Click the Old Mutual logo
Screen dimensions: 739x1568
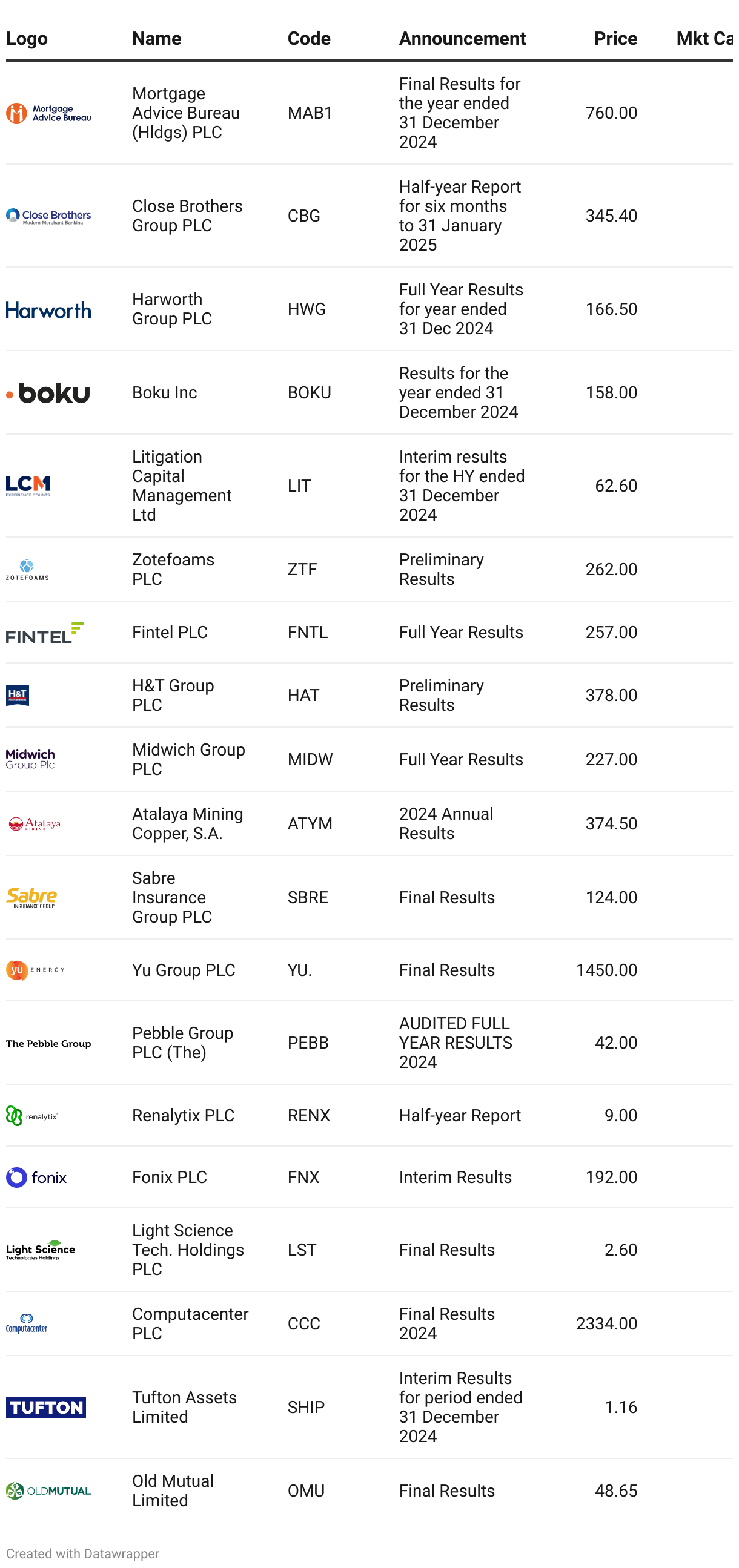click(x=48, y=1491)
